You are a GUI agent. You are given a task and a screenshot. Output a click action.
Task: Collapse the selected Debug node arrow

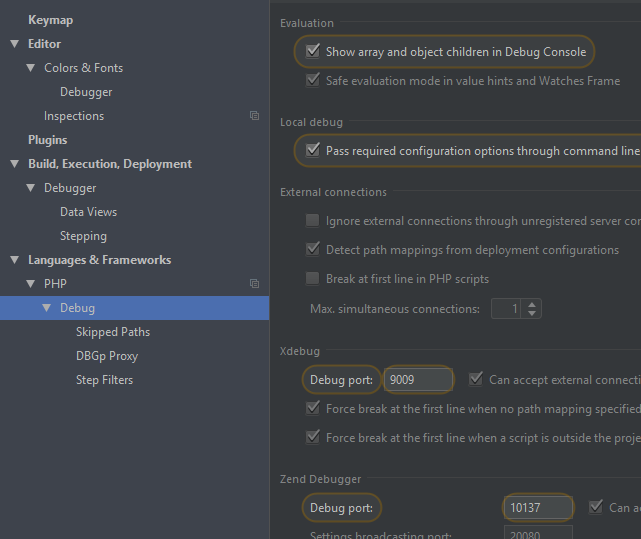(47, 308)
